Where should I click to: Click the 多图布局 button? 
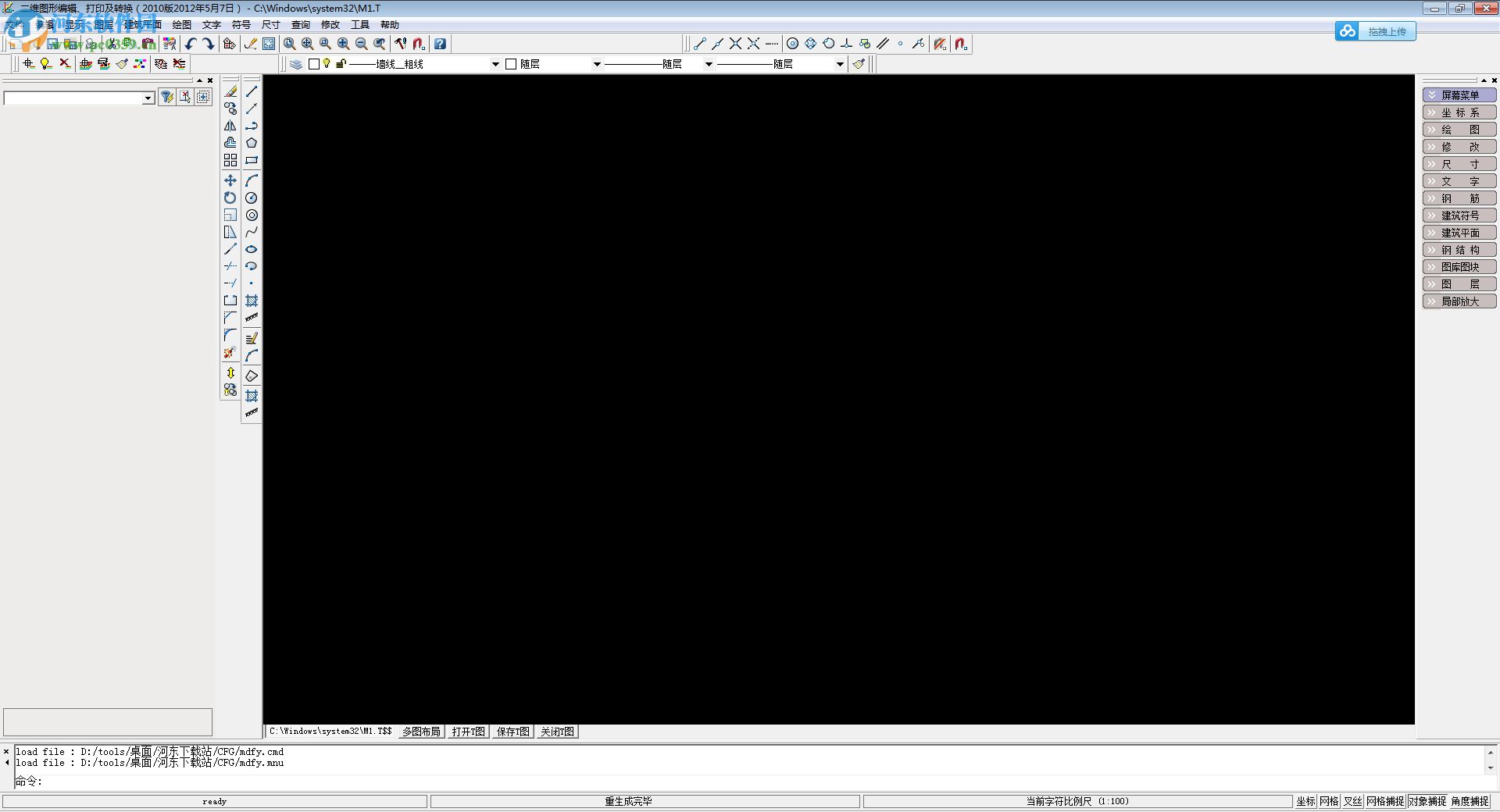click(422, 732)
